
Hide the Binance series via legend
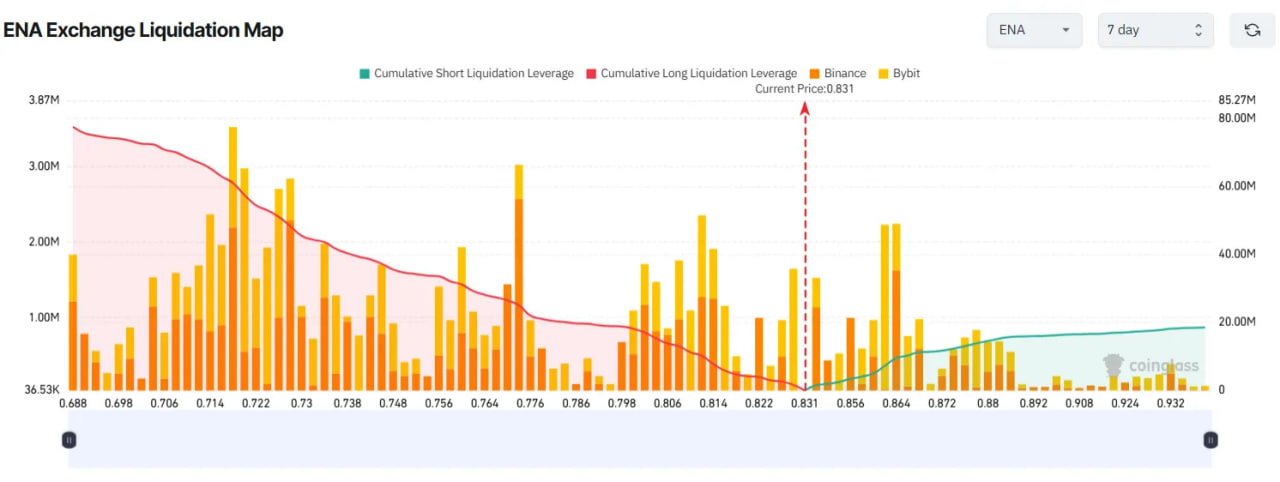[837, 73]
